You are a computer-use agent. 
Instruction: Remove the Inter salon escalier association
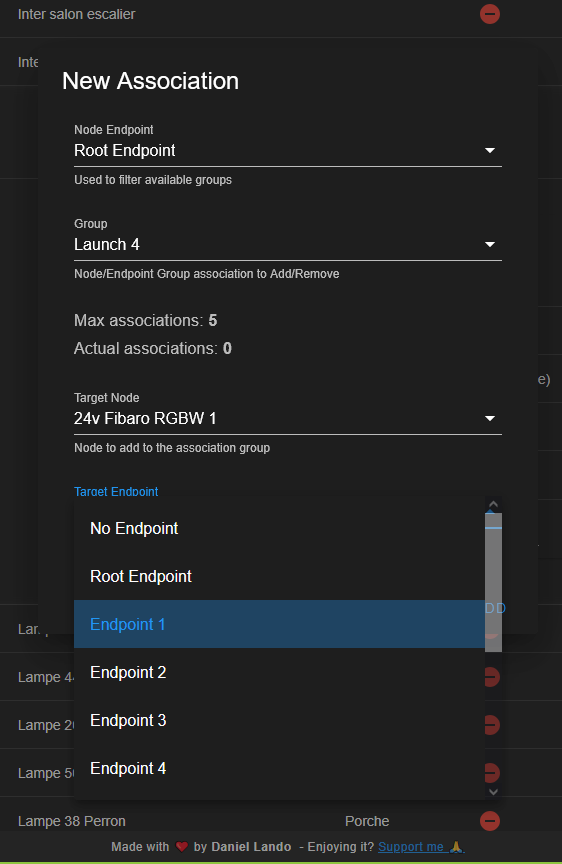click(x=490, y=14)
